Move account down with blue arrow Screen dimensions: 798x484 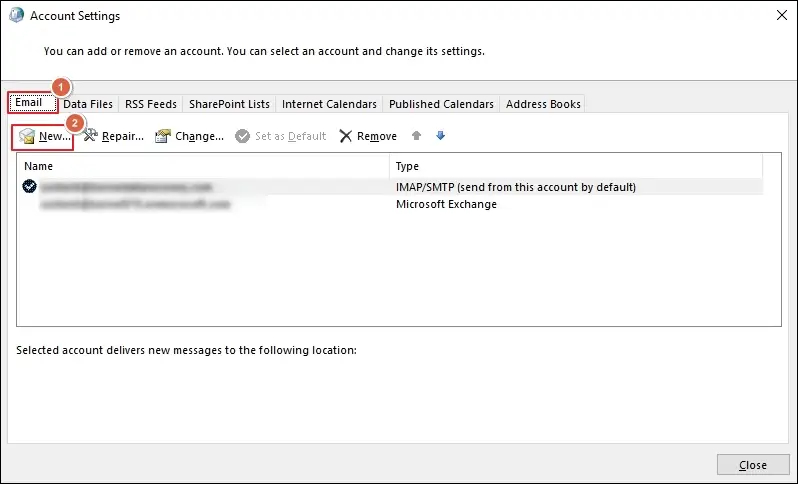(441, 135)
